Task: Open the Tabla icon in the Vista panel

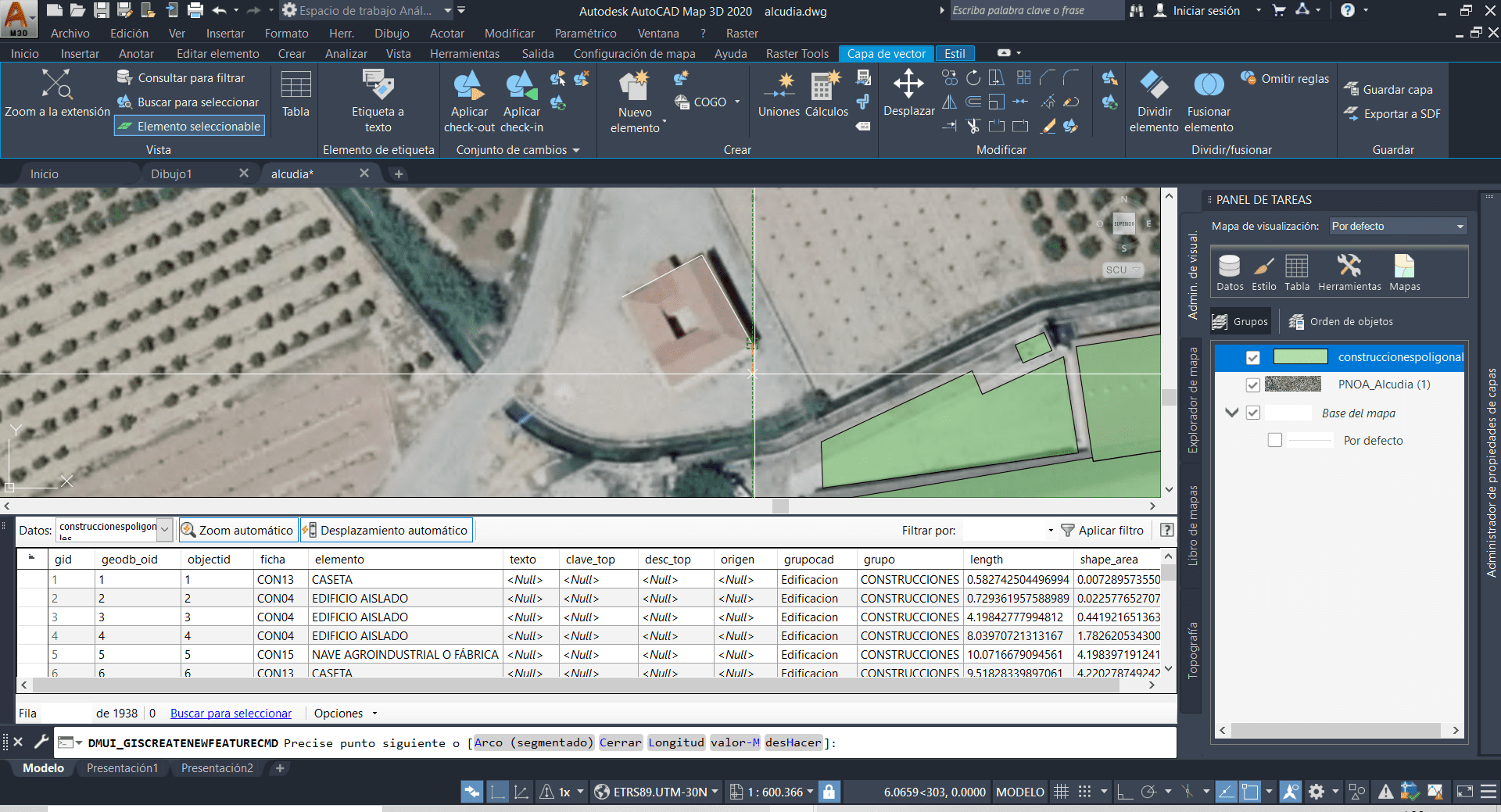Action: click(295, 90)
